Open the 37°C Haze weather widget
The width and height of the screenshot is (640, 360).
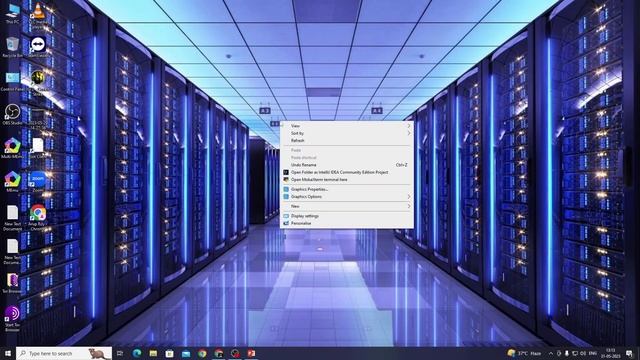coord(524,353)
